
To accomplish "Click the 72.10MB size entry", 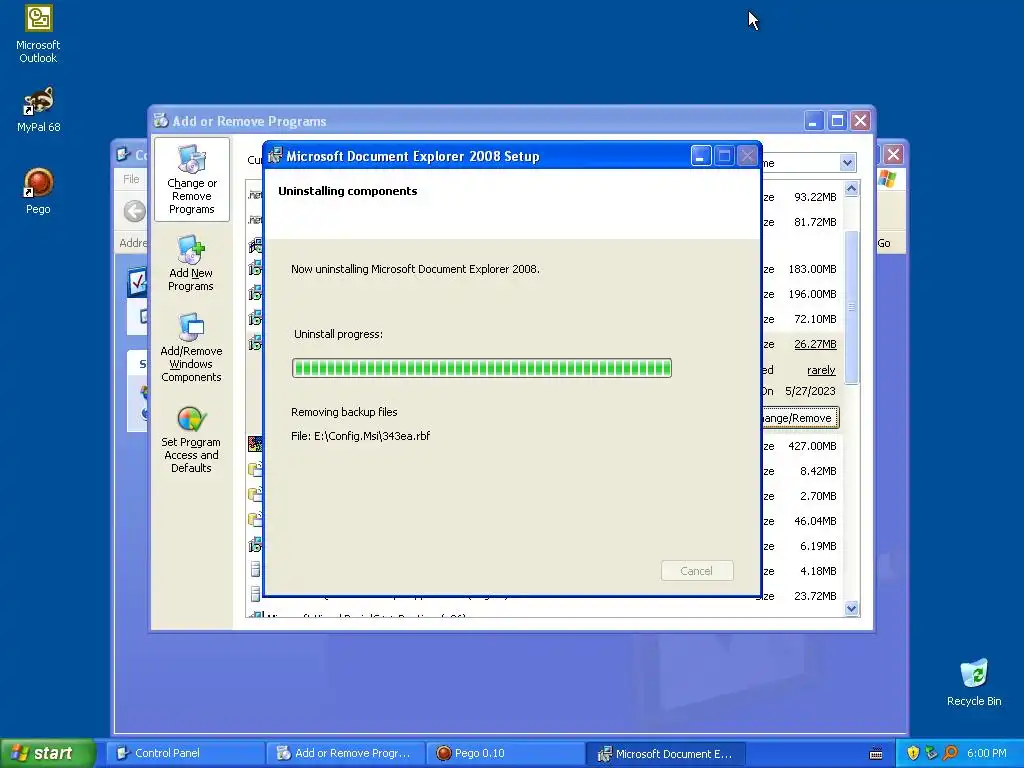I will tap(815, 319).
